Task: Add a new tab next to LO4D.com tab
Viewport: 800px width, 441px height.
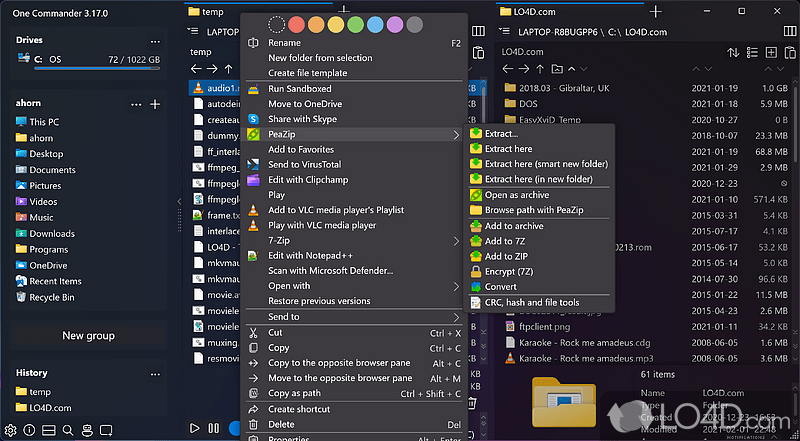Action: (x=656, y=11)
